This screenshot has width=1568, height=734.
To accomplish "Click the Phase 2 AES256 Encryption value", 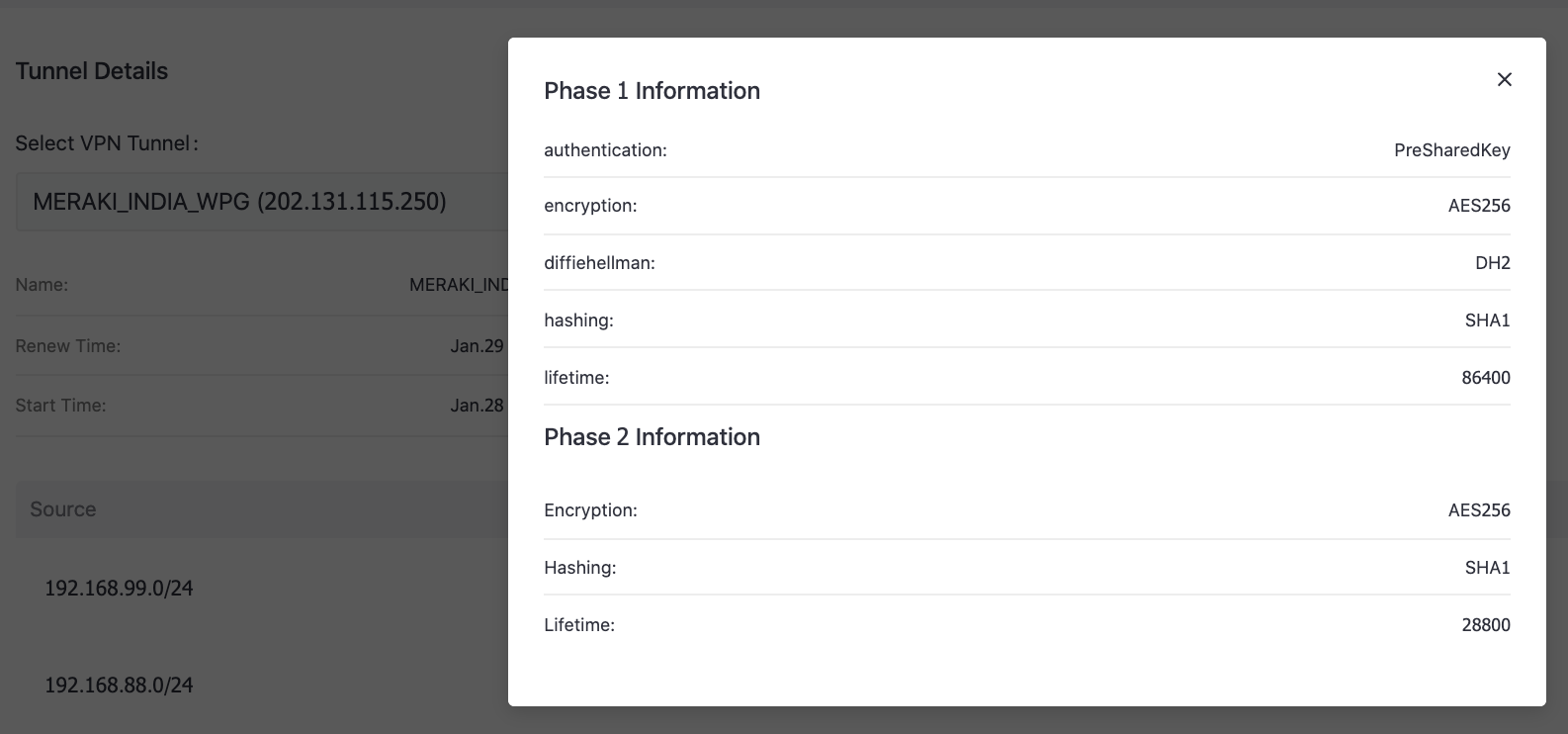I will pyautogui.click(x=1478, y=510).
